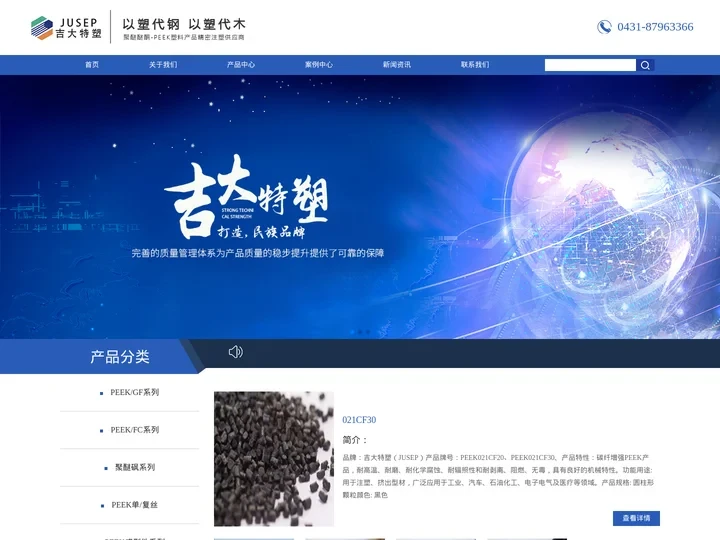This screenshot has width=720, height=540.
Task: Open the 案例中心 menu item
Action: (x=319, y=65)
